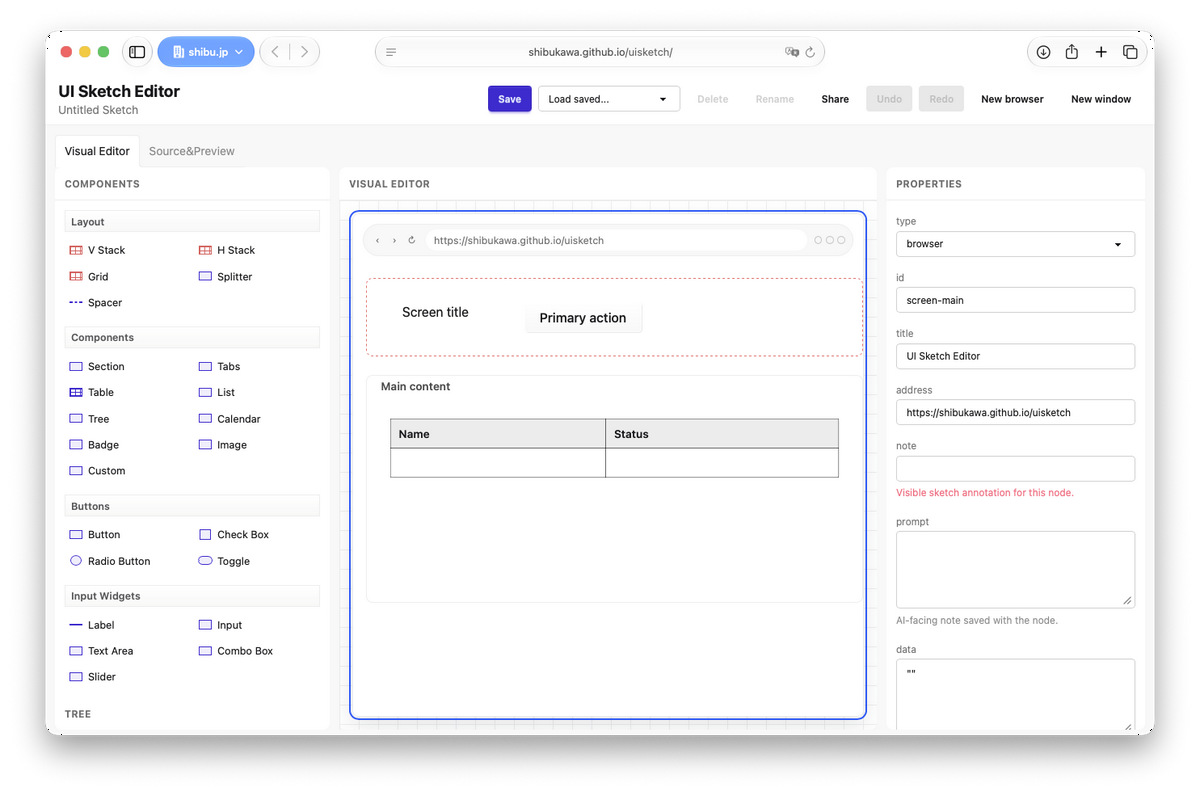Pick the Slider widget icon

[x=76, y=676]
